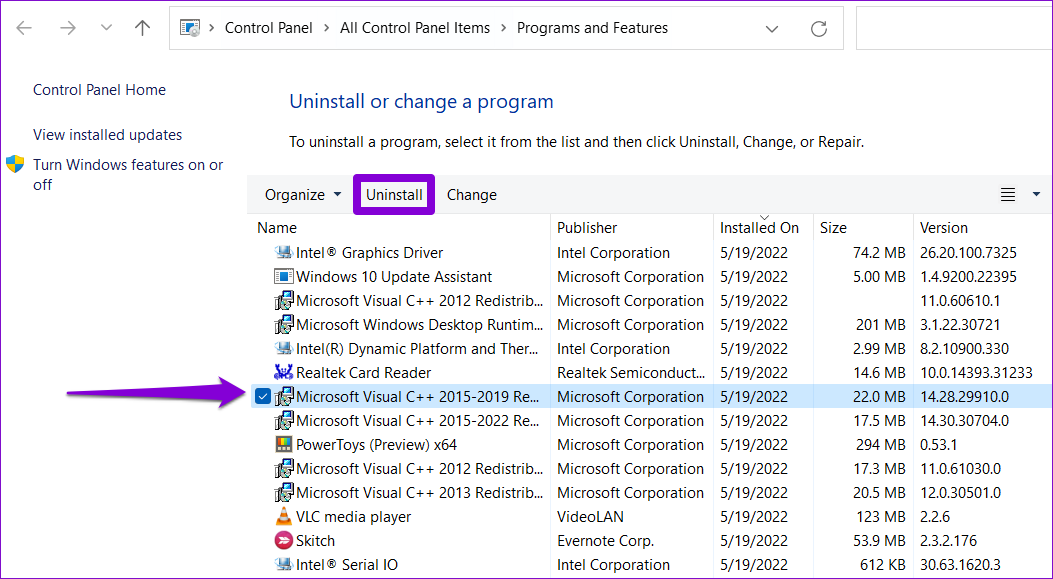The image size is (1053, 579).
Task: Click version 12.0.30501.0 cell
Action: (x=960, y=493)
